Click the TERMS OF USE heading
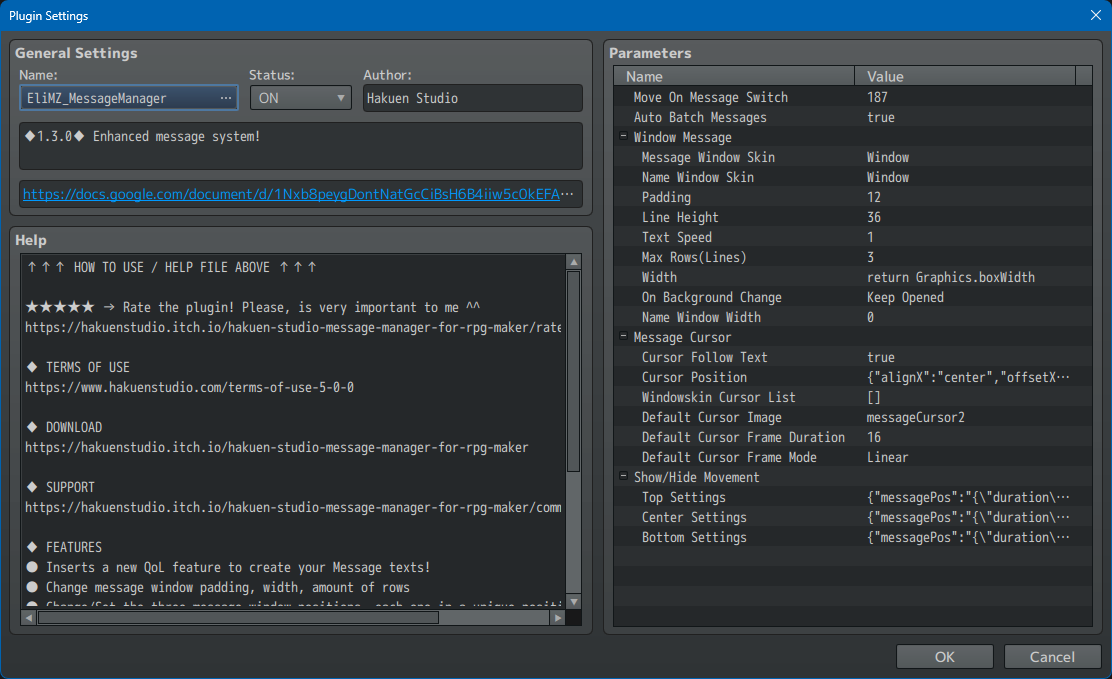 click(x=88, y=368)
